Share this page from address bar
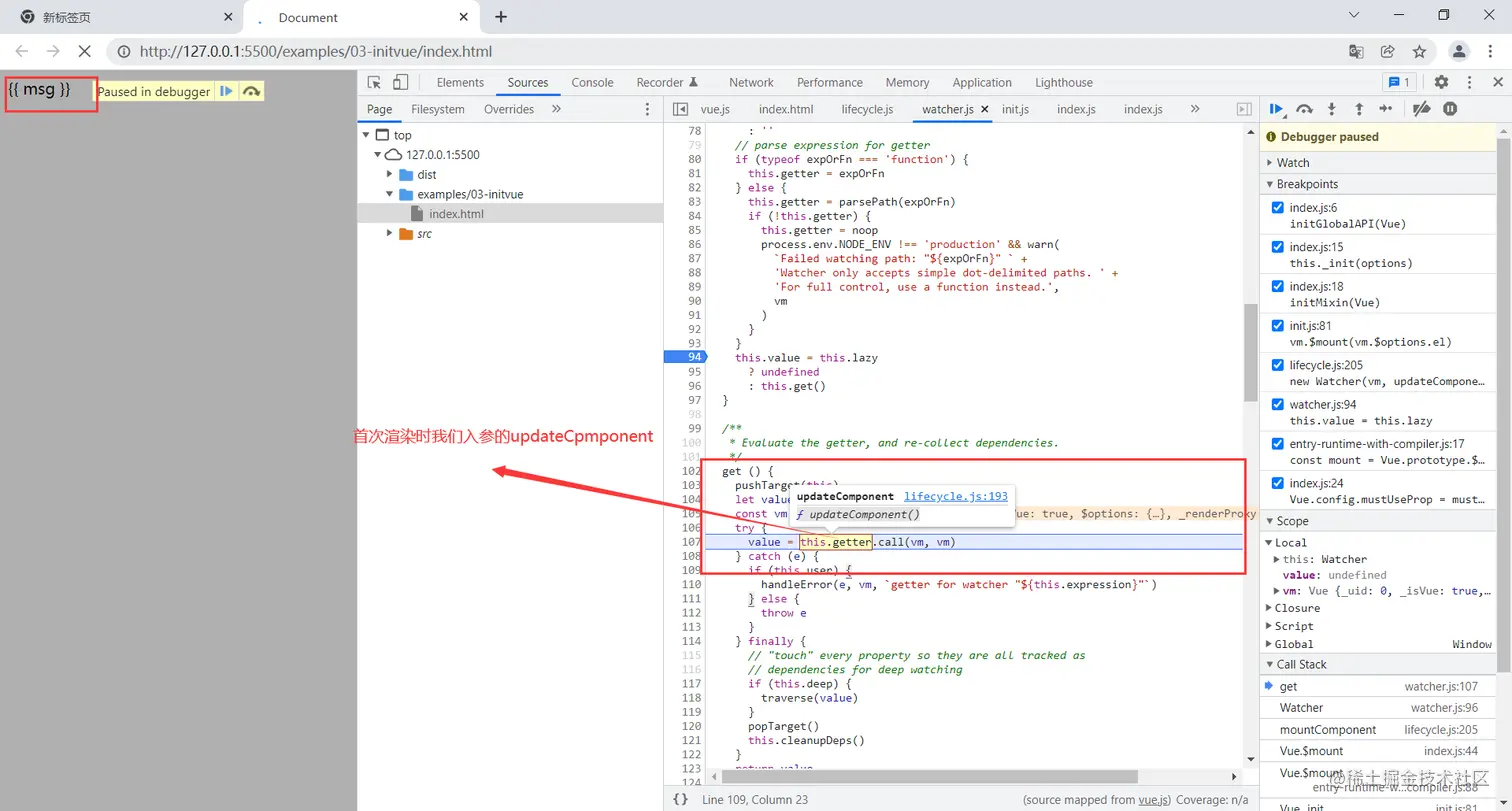The width and height of the screenshot is (1512, 811). click(x=1388, y=51)
